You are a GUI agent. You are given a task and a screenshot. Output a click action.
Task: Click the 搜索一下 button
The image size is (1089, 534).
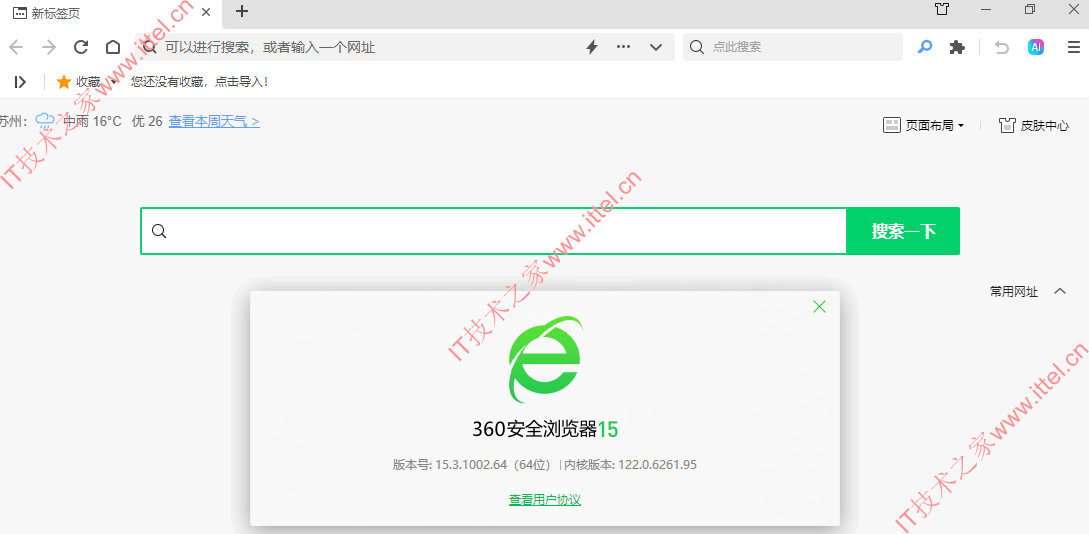904,231
